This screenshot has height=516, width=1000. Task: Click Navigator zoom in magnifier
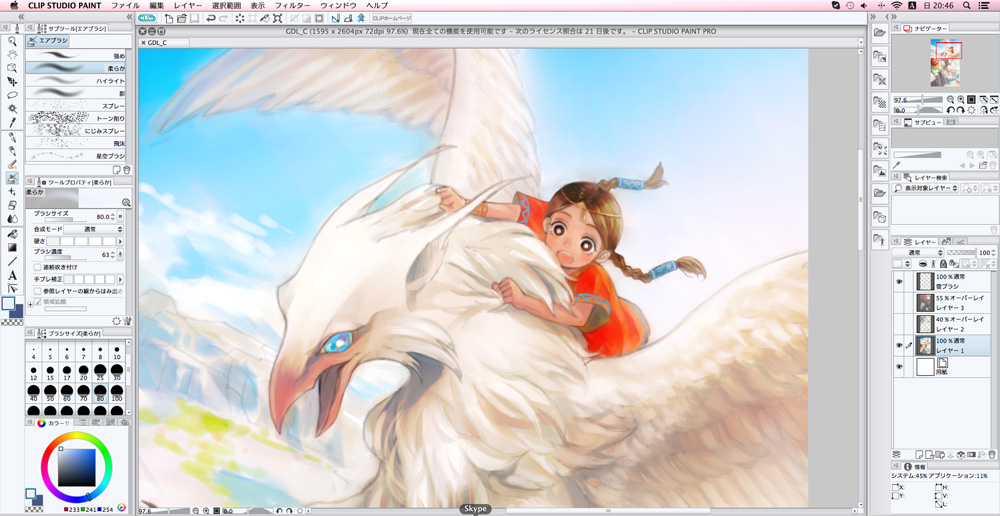[x=960, y=100]
